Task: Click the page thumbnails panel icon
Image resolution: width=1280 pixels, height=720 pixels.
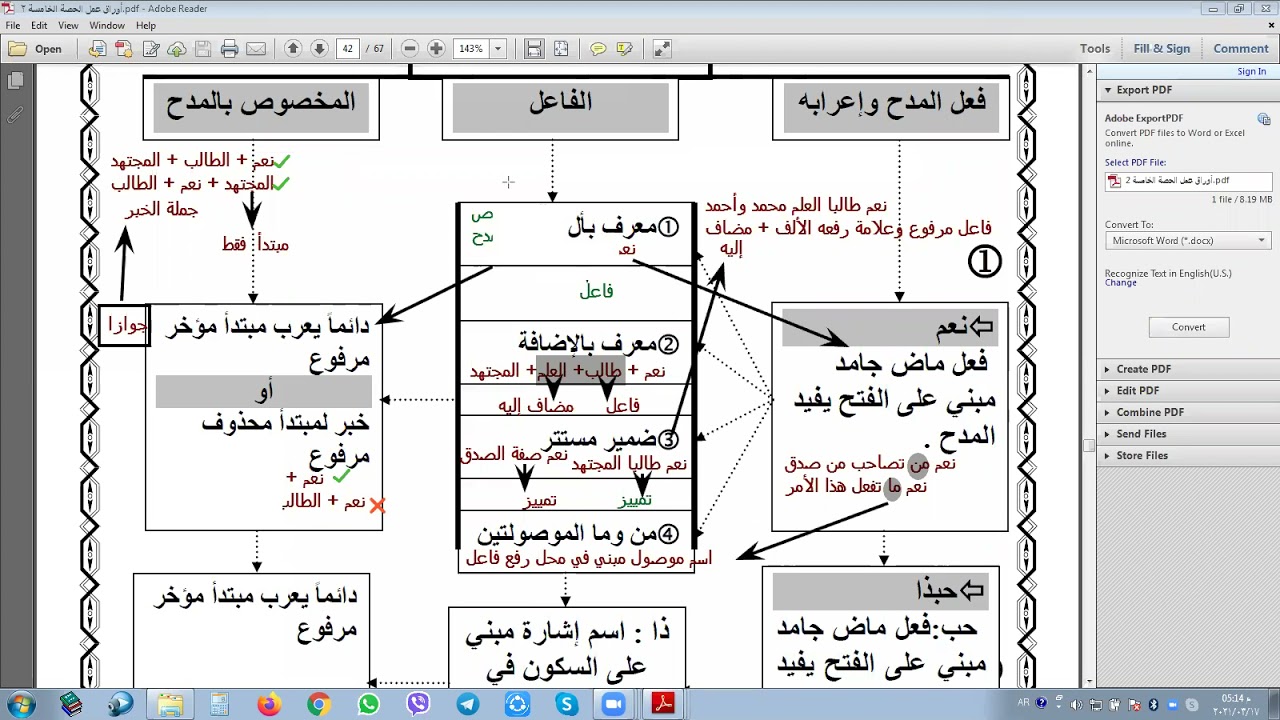Action: [x=15, y=80]
